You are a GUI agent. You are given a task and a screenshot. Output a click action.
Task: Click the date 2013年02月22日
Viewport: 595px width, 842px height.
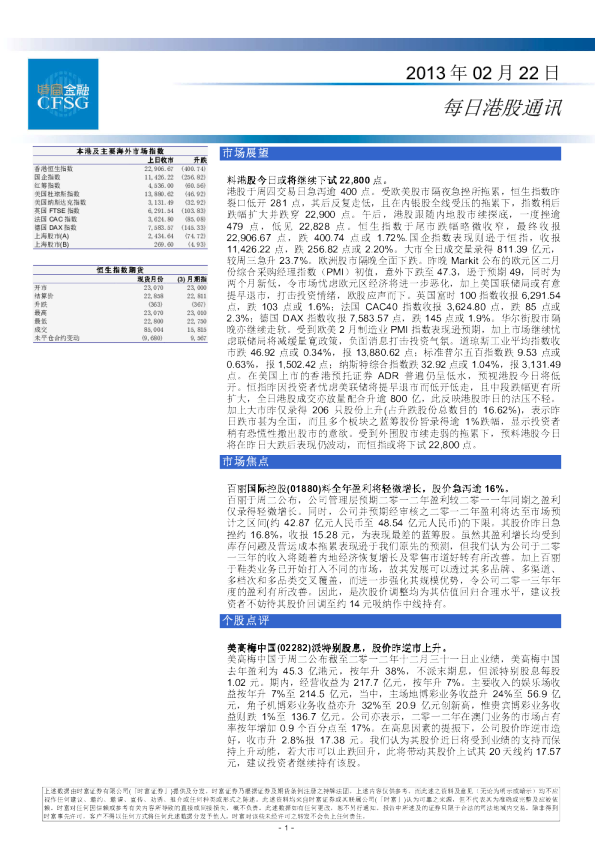coord(482,73)
